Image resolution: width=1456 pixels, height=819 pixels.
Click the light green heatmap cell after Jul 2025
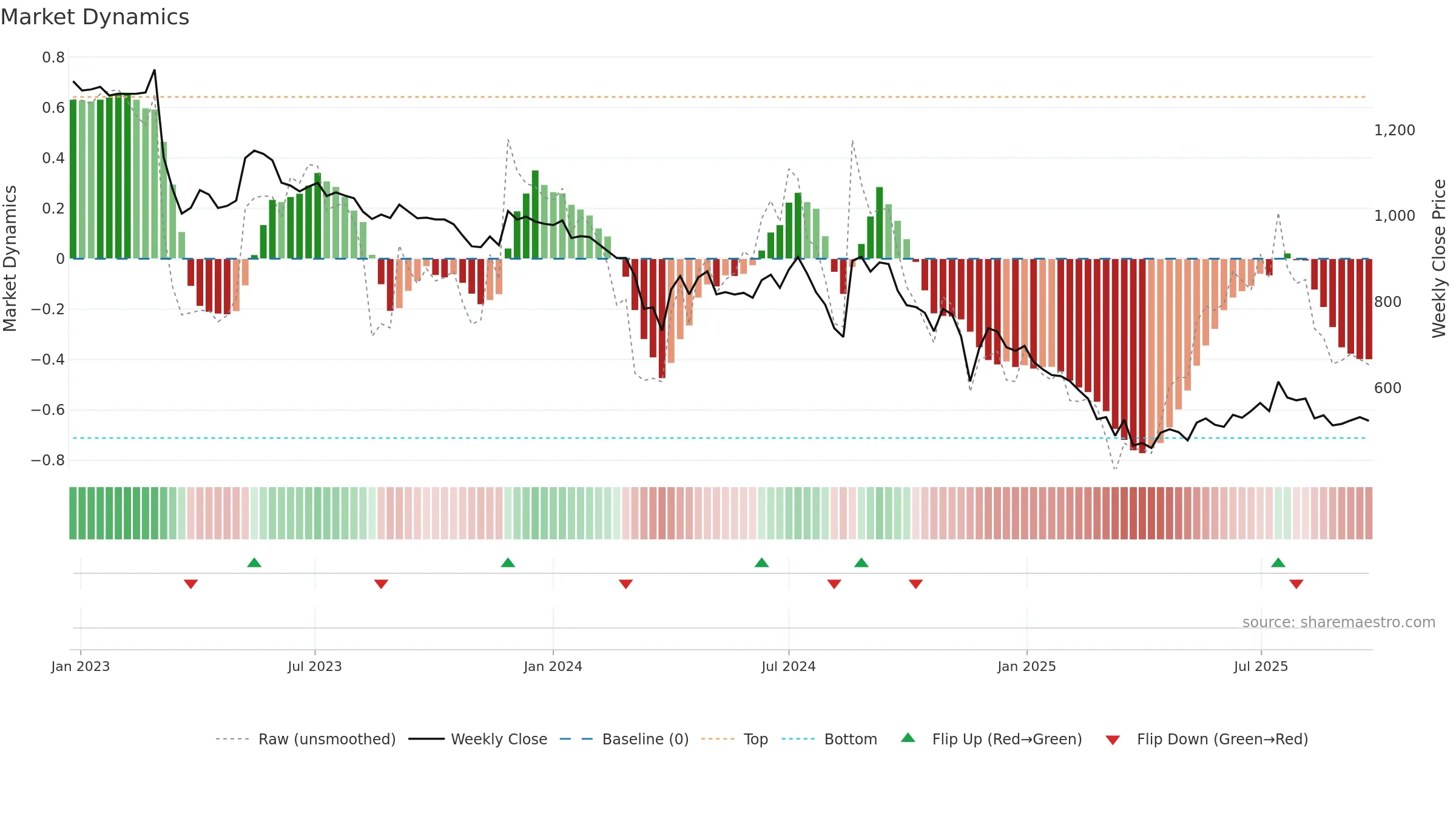pyautogui.click(x=1278, y=513)
